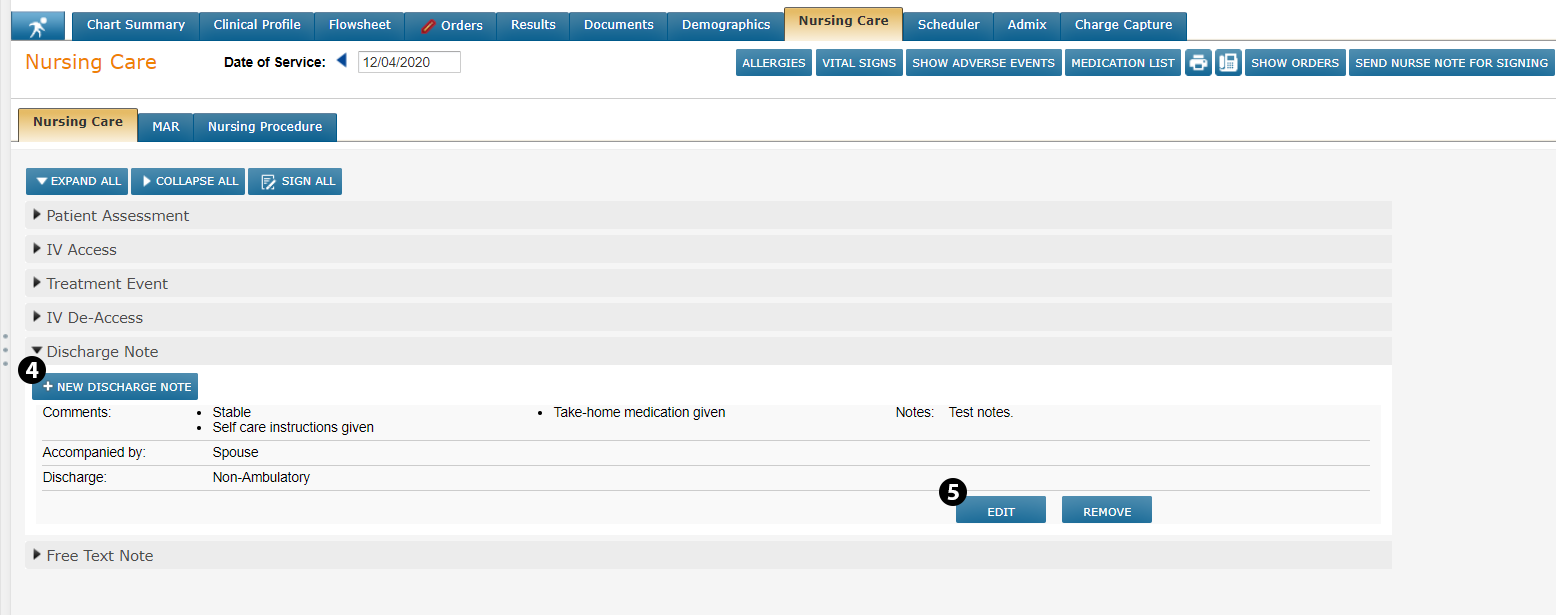Click the fax machine icon button
Viewport: 1556px width, 615px height.
(1228, 63)
